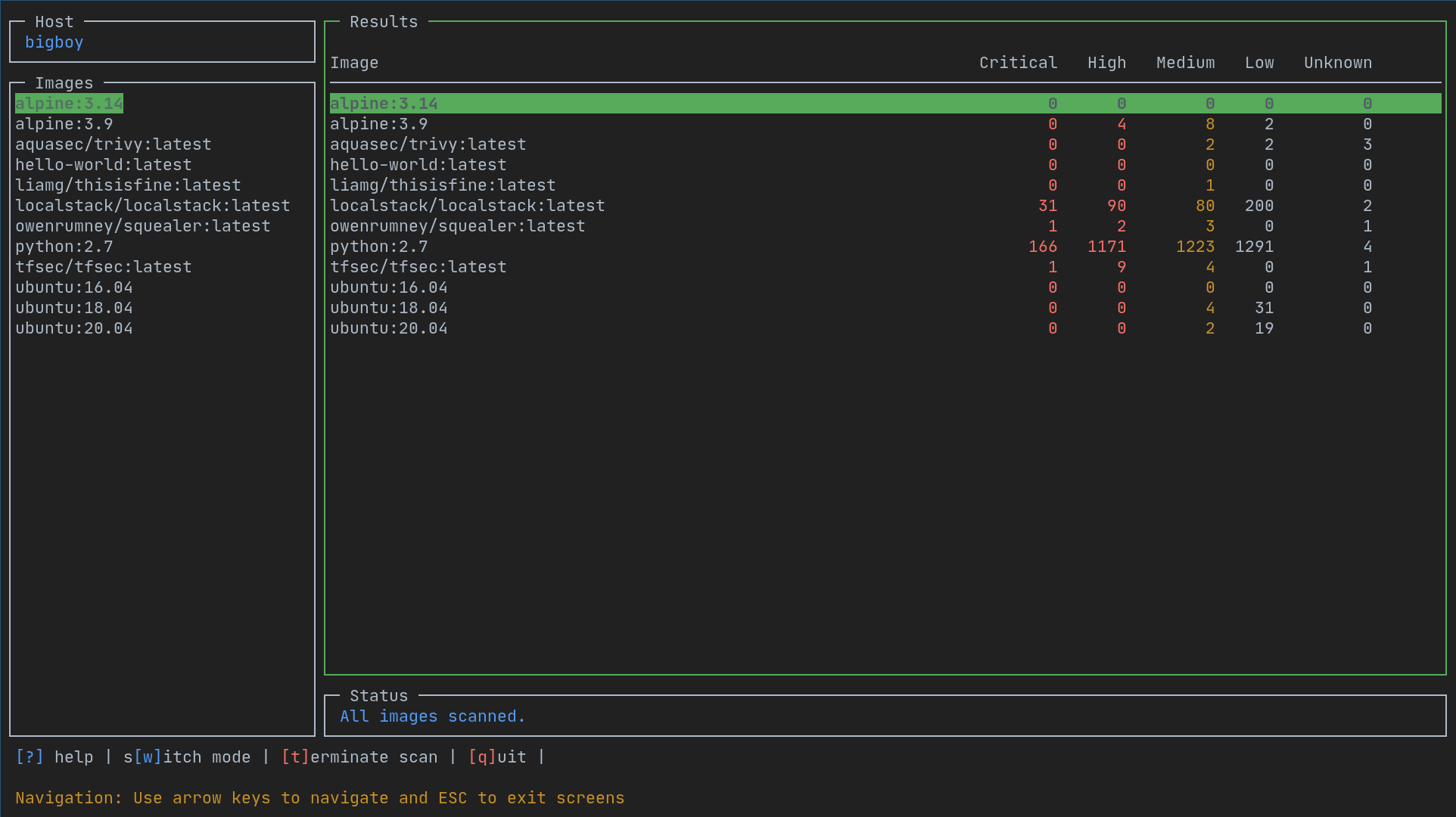Select alpine:3.14 image in sidebar
The width and height of the screenshot is (1456, 817).
pos(67,103)
